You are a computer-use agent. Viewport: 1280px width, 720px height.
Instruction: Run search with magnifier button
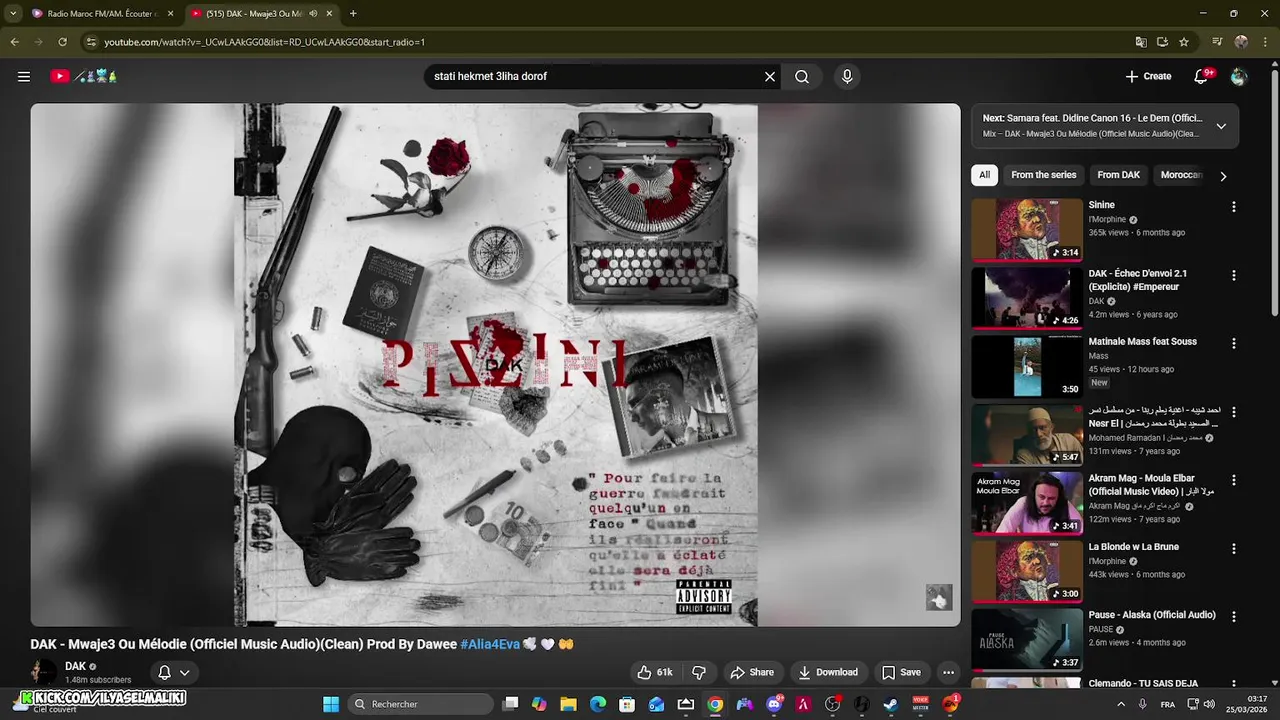802,76
